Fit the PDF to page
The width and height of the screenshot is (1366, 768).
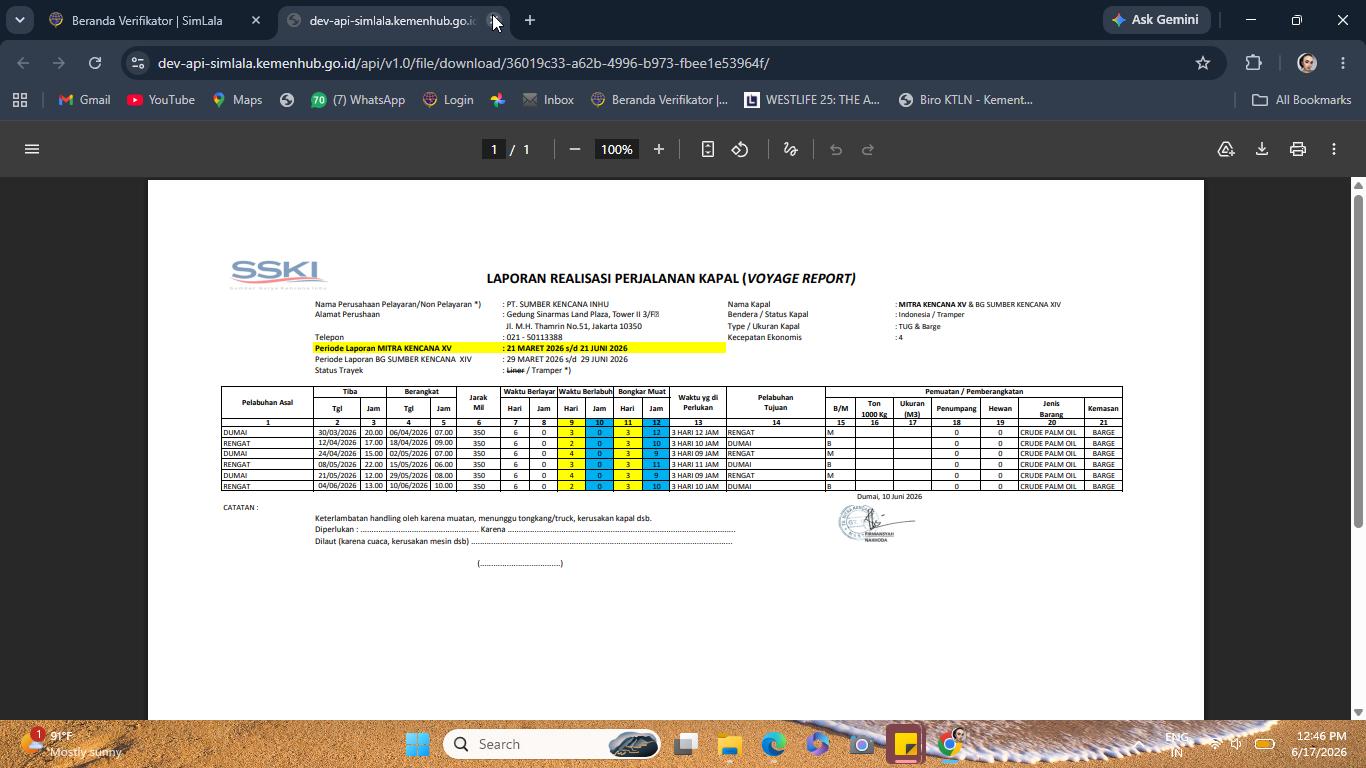point(708,149)
